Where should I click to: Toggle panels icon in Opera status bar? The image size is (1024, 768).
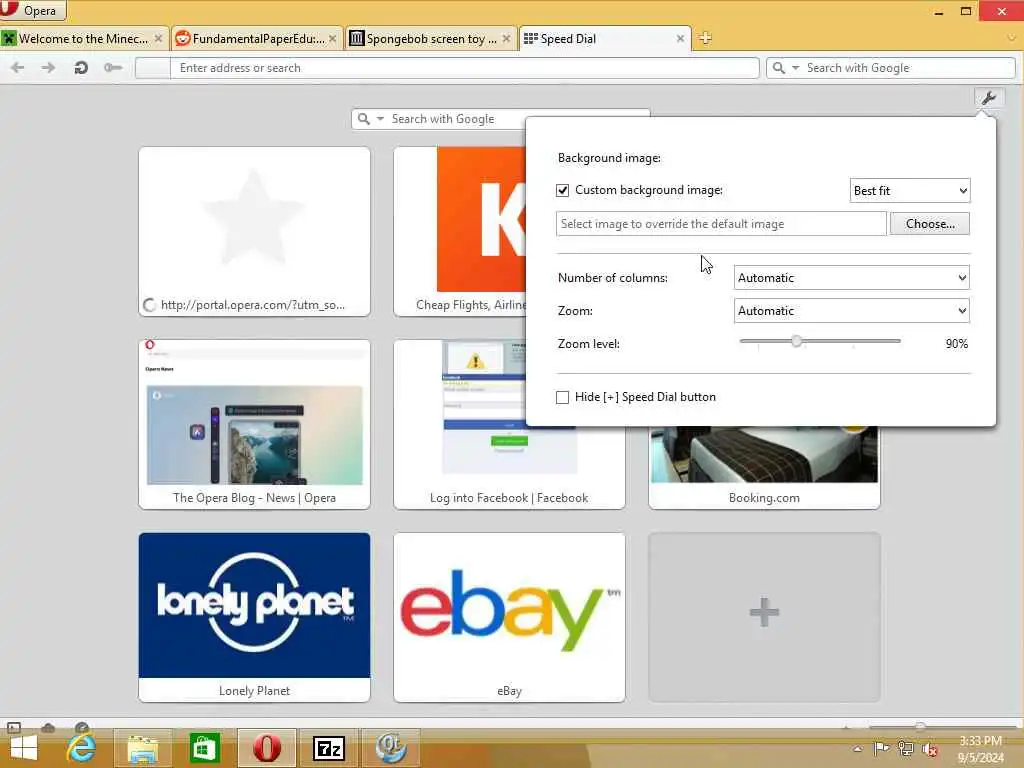pyautogui.click(x=14, y=727)
